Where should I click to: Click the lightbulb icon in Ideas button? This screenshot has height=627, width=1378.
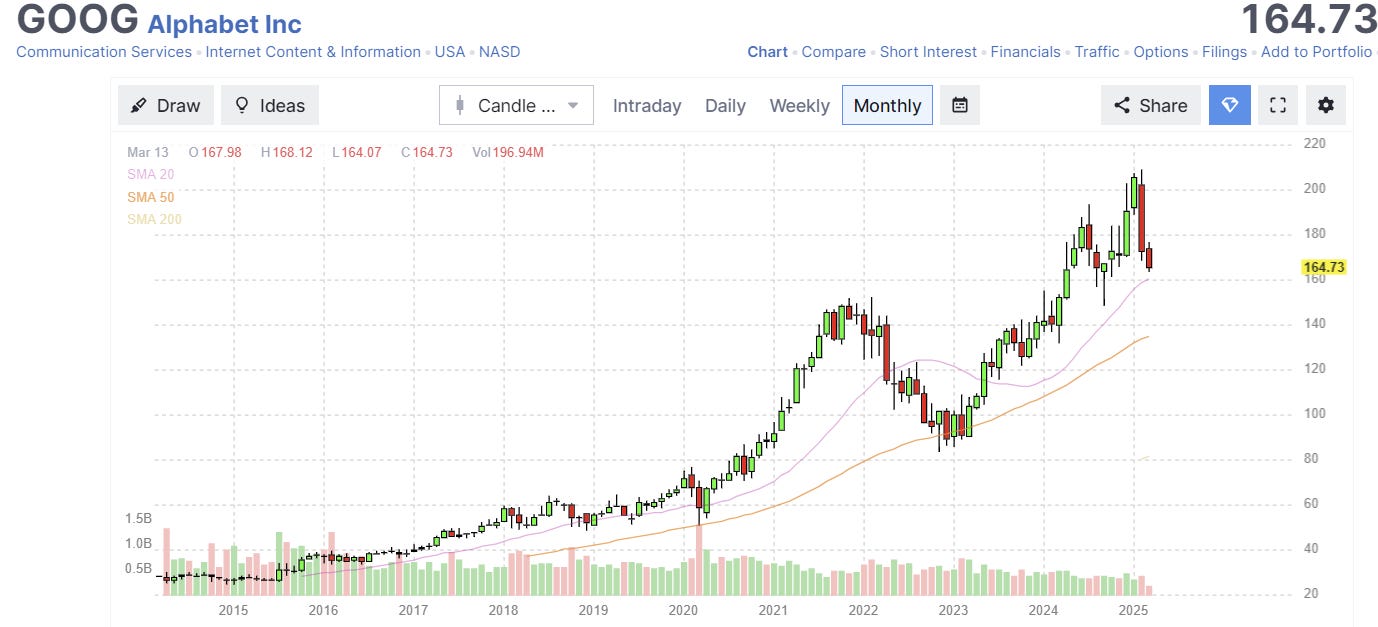[x=241, y=105]
